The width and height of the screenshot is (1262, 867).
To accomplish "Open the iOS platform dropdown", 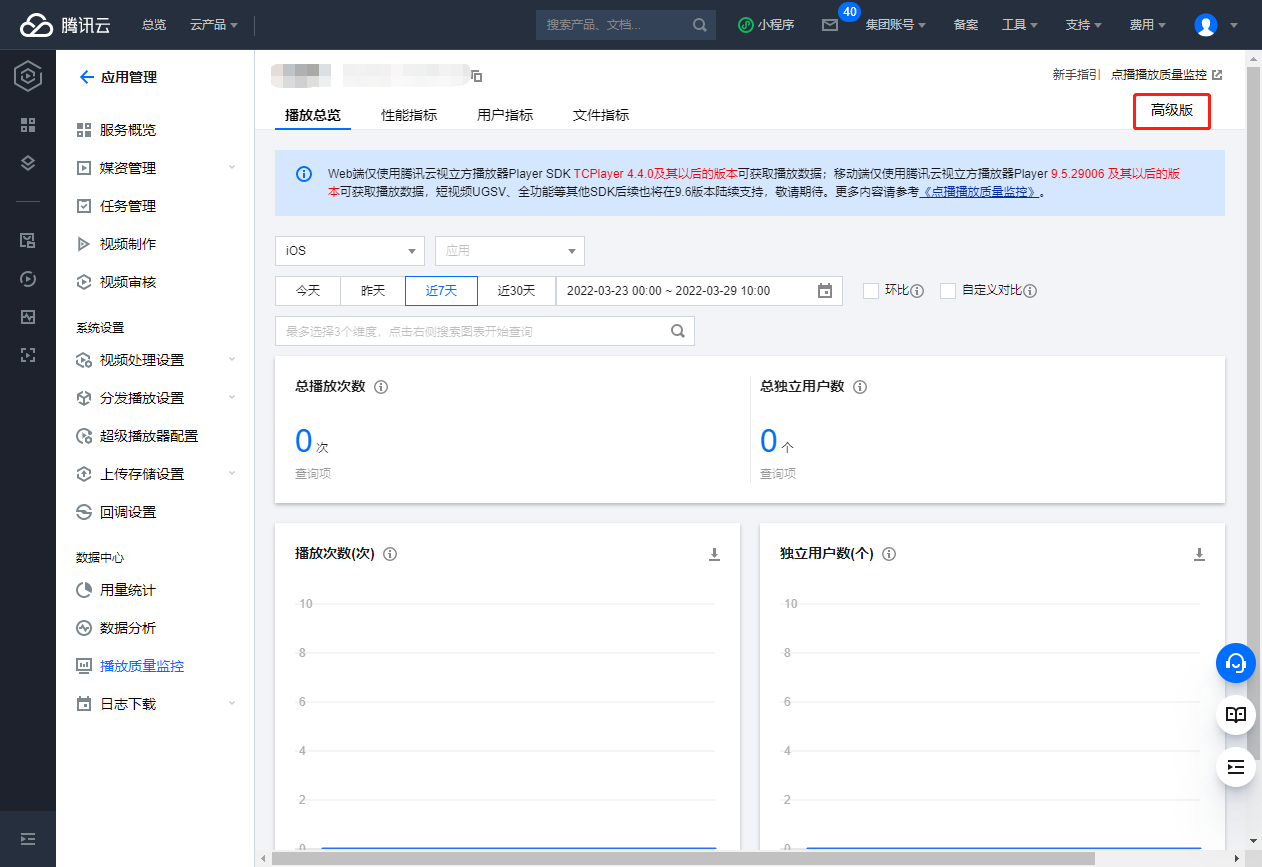I will (349, 251).
